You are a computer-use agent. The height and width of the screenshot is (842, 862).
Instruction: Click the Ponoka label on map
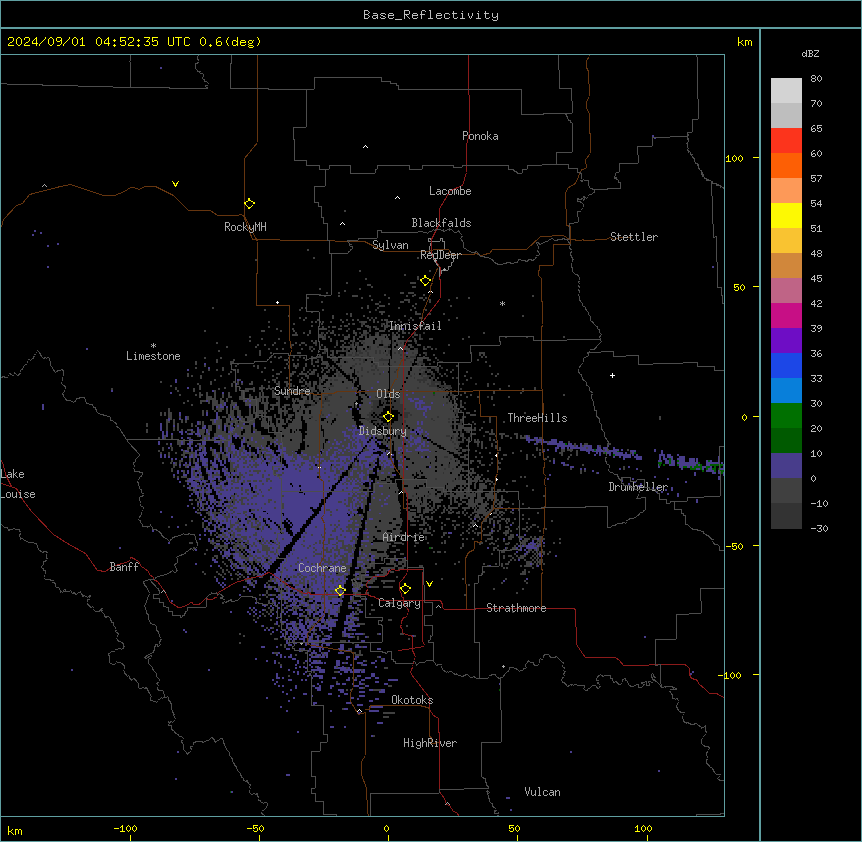tap(480, 136)
